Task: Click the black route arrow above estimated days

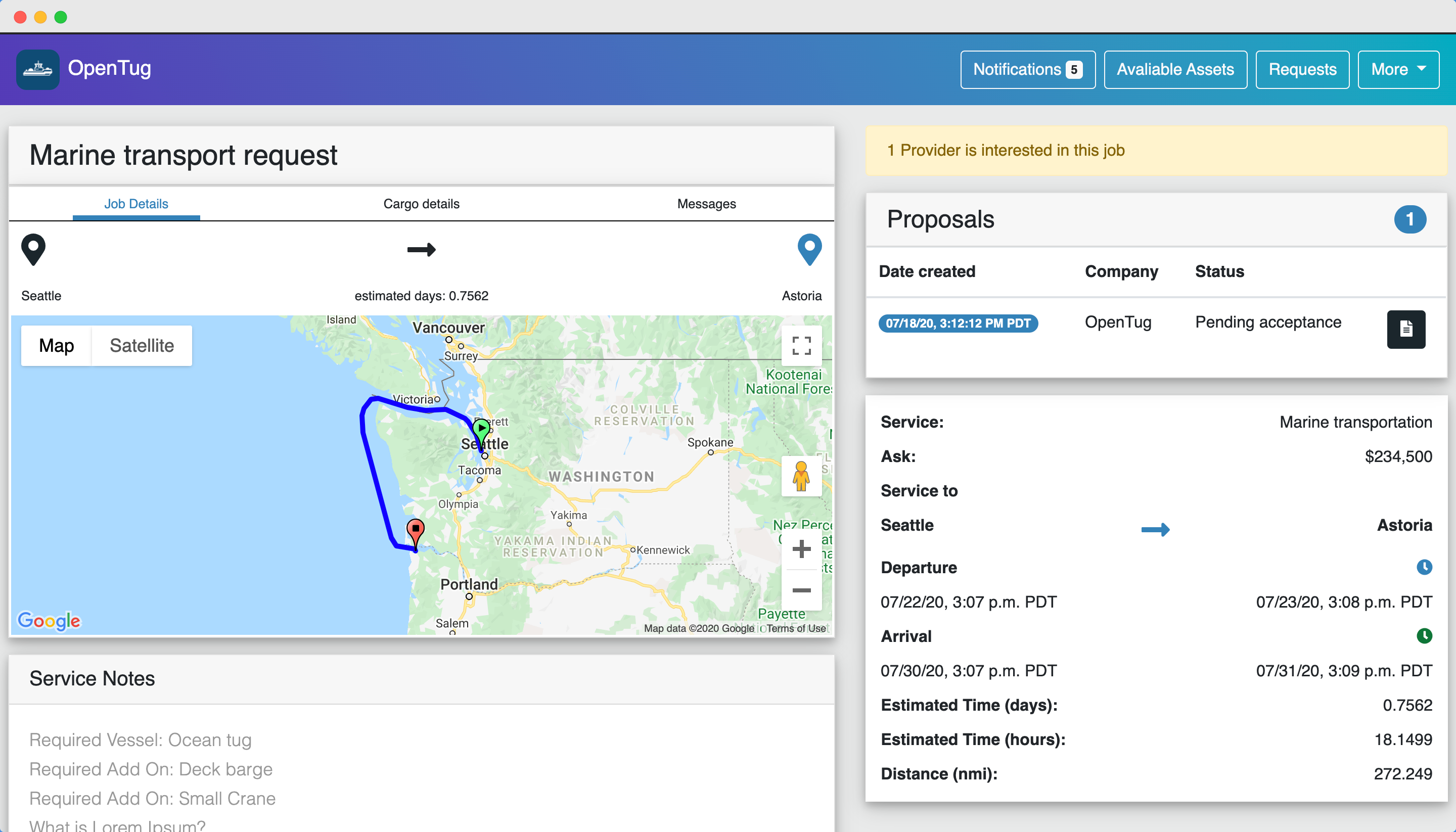Action: [x=421, y=250]
